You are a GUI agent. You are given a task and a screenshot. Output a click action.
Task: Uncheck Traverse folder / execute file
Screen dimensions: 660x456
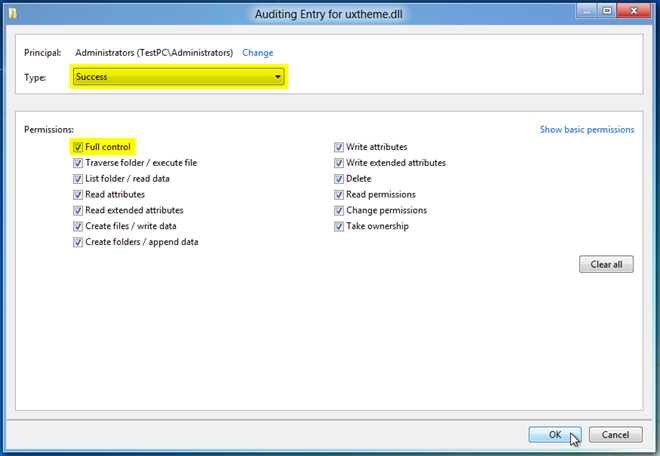tap(78, 163)
